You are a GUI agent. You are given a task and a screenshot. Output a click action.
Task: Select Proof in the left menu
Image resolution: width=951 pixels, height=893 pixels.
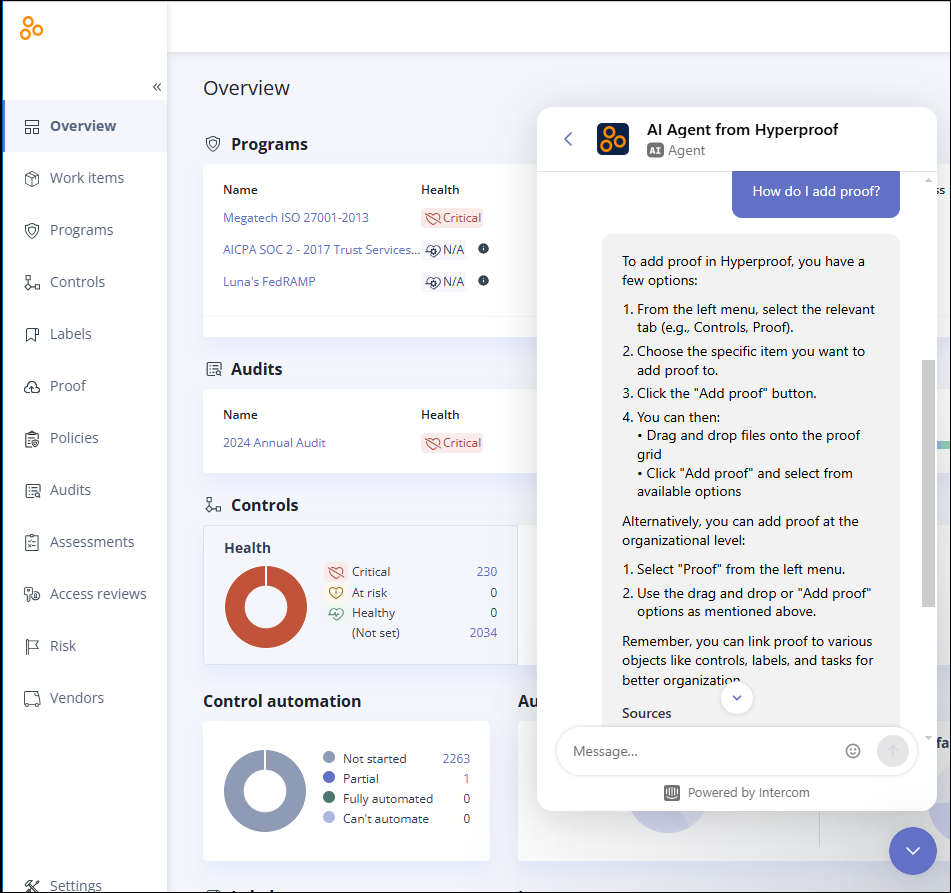coord(85,386)
